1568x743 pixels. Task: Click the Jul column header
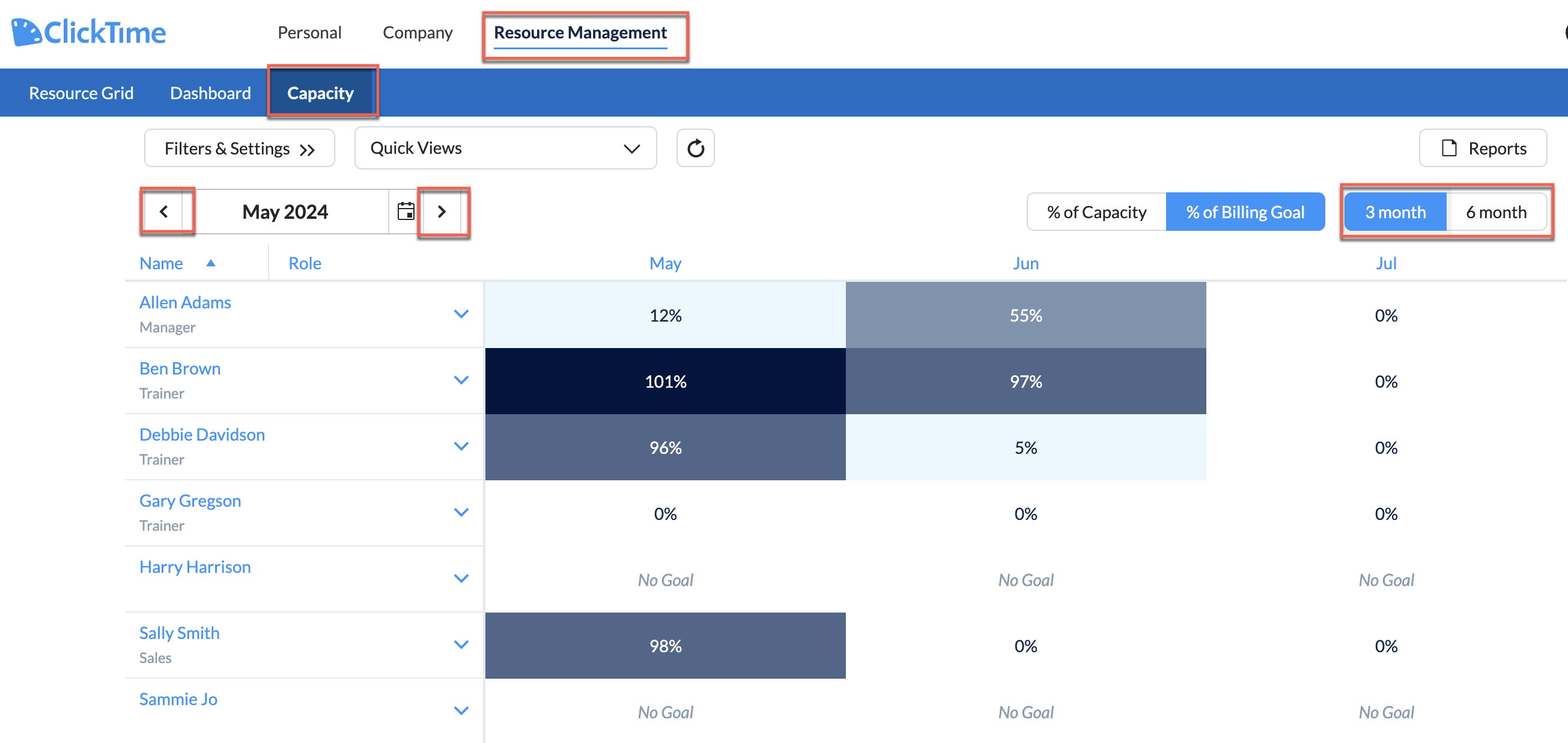pos(1386,263)
